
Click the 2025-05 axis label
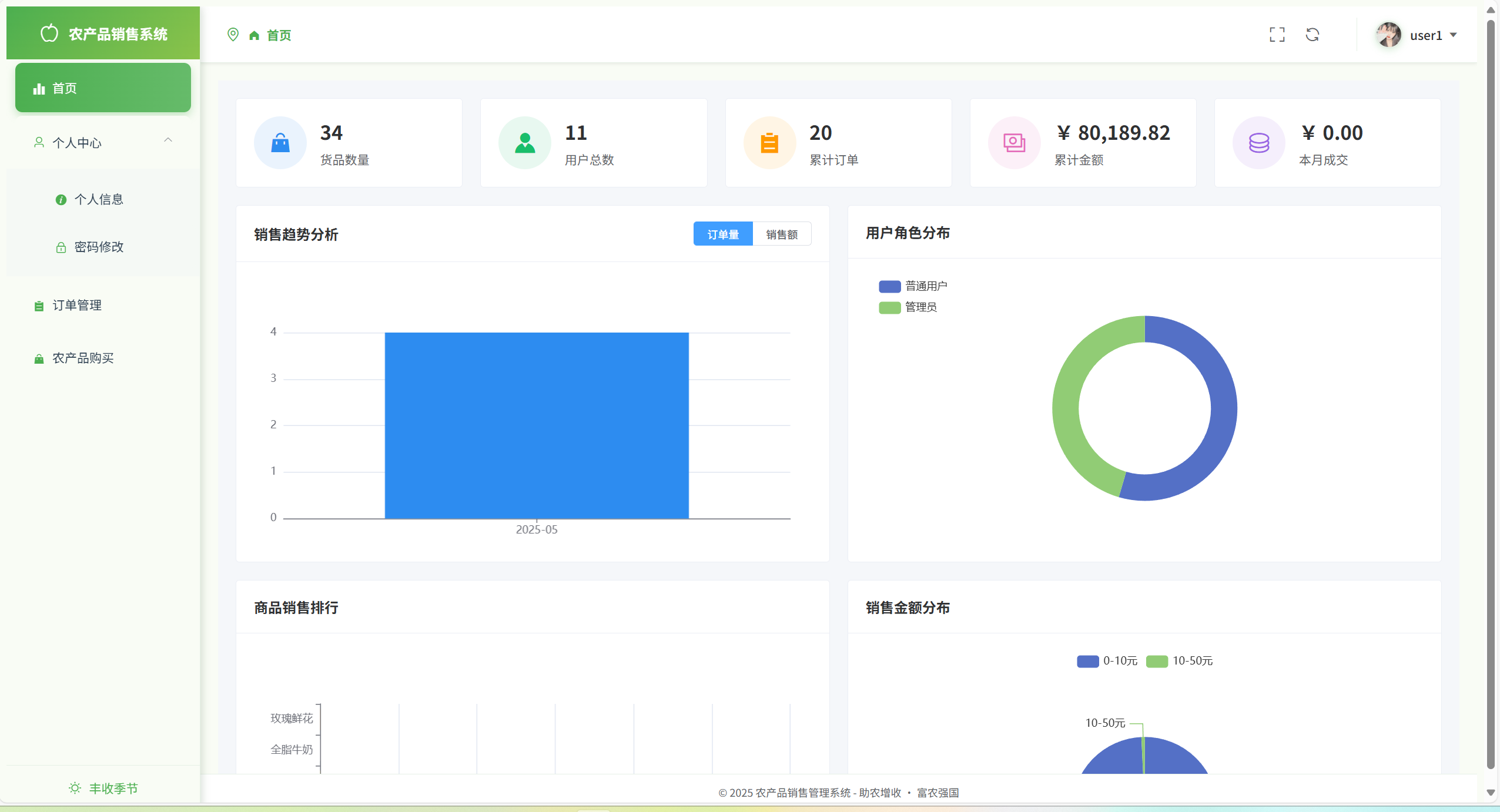(x=537, y=529)
